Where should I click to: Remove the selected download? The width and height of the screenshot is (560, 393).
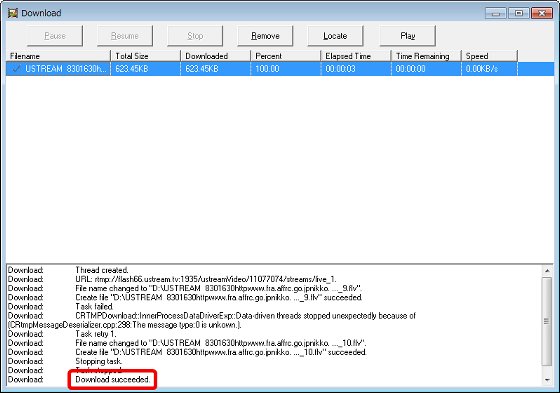pyautogui.click(x=265, y=36)
